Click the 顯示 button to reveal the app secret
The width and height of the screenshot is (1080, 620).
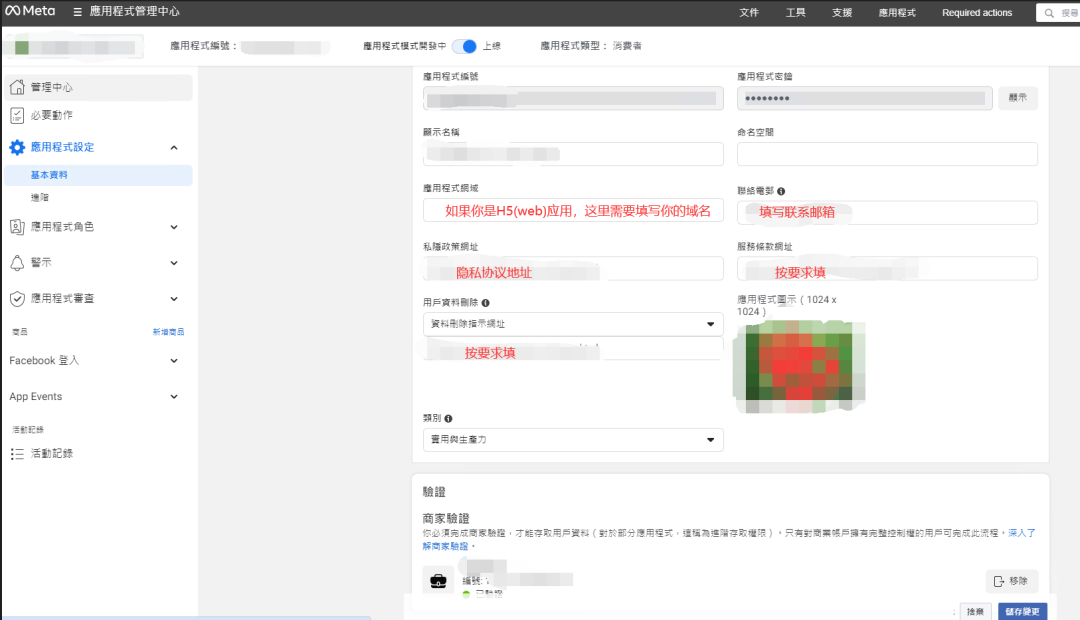coord(1017,98)
